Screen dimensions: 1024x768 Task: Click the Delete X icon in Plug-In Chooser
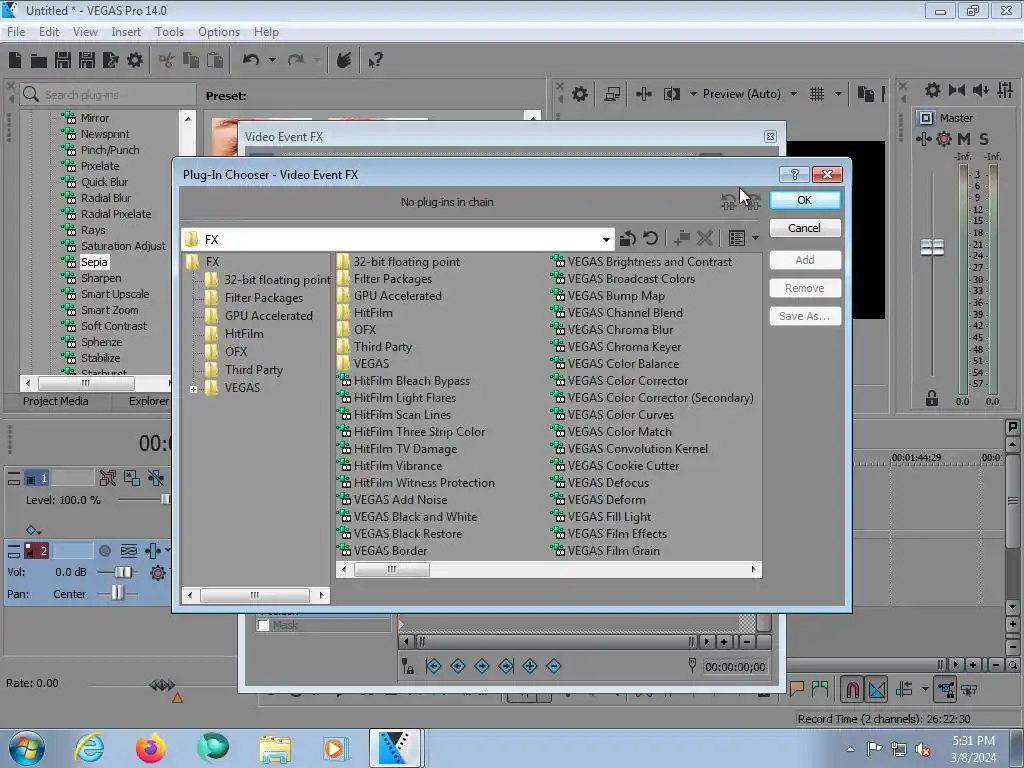(705, 238)
